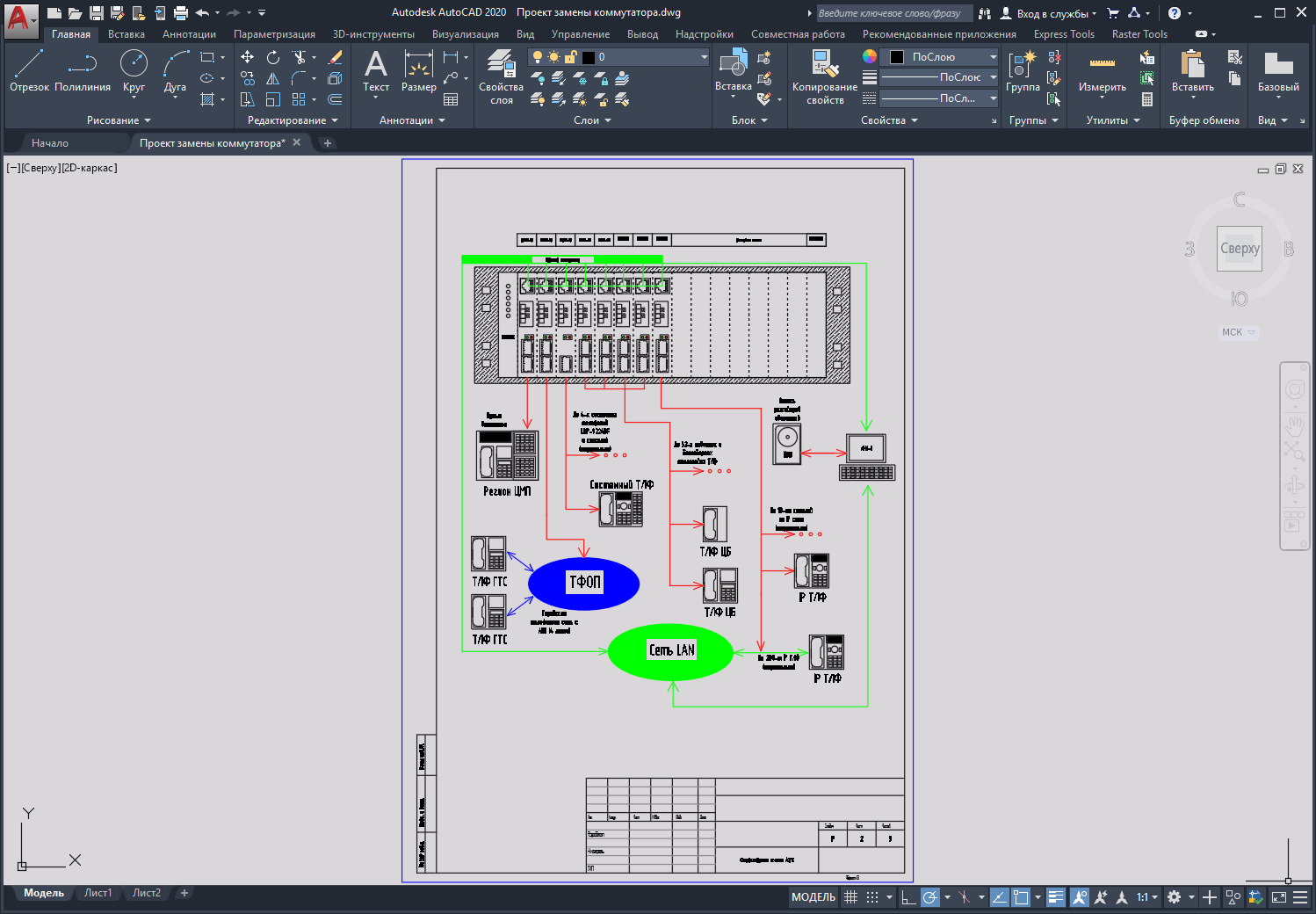Click the Undo arrow in quick access toolbar
1316x914 pixels.
click(202, 13)
